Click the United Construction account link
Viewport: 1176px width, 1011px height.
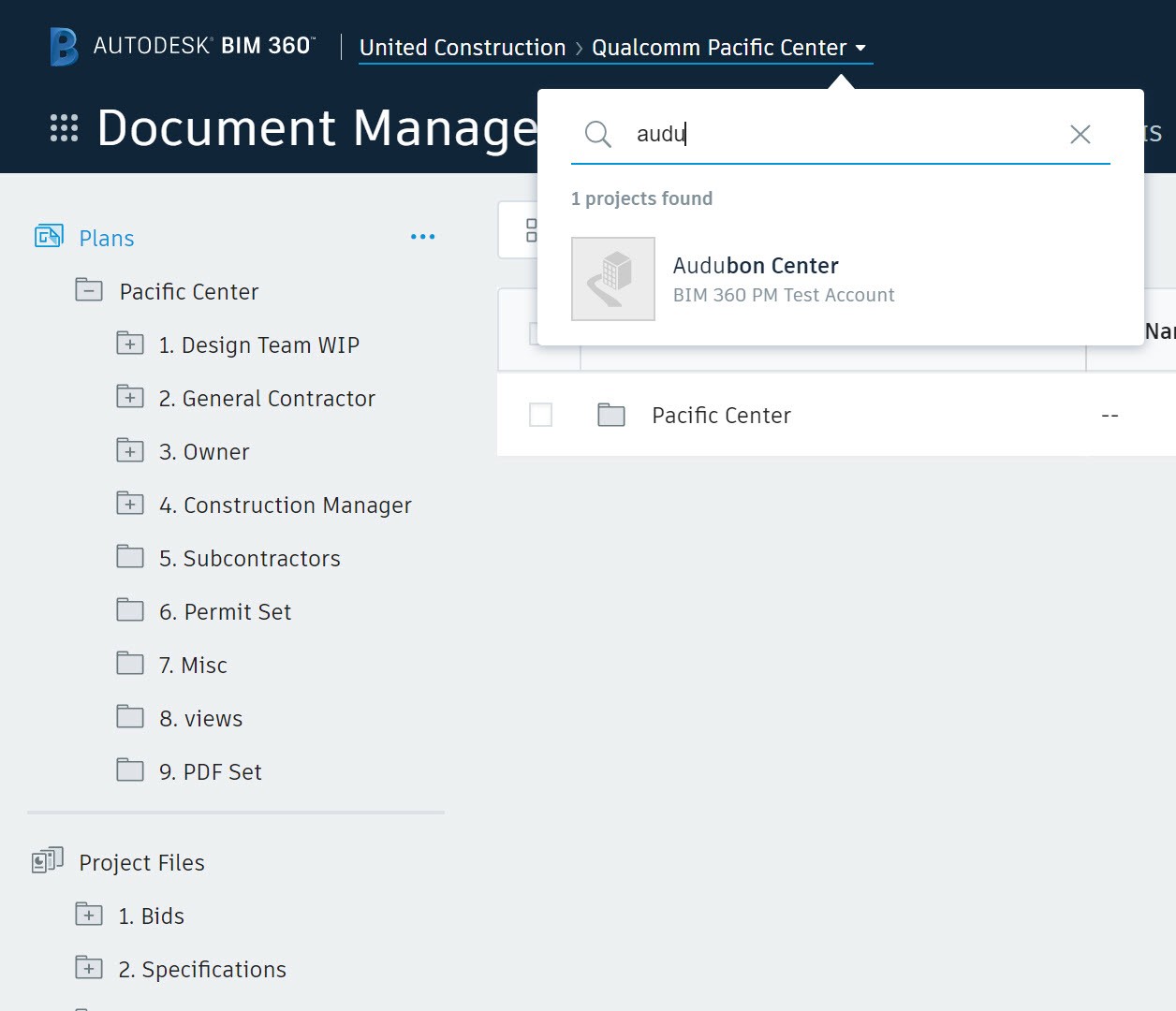click(x=463, y=47)
